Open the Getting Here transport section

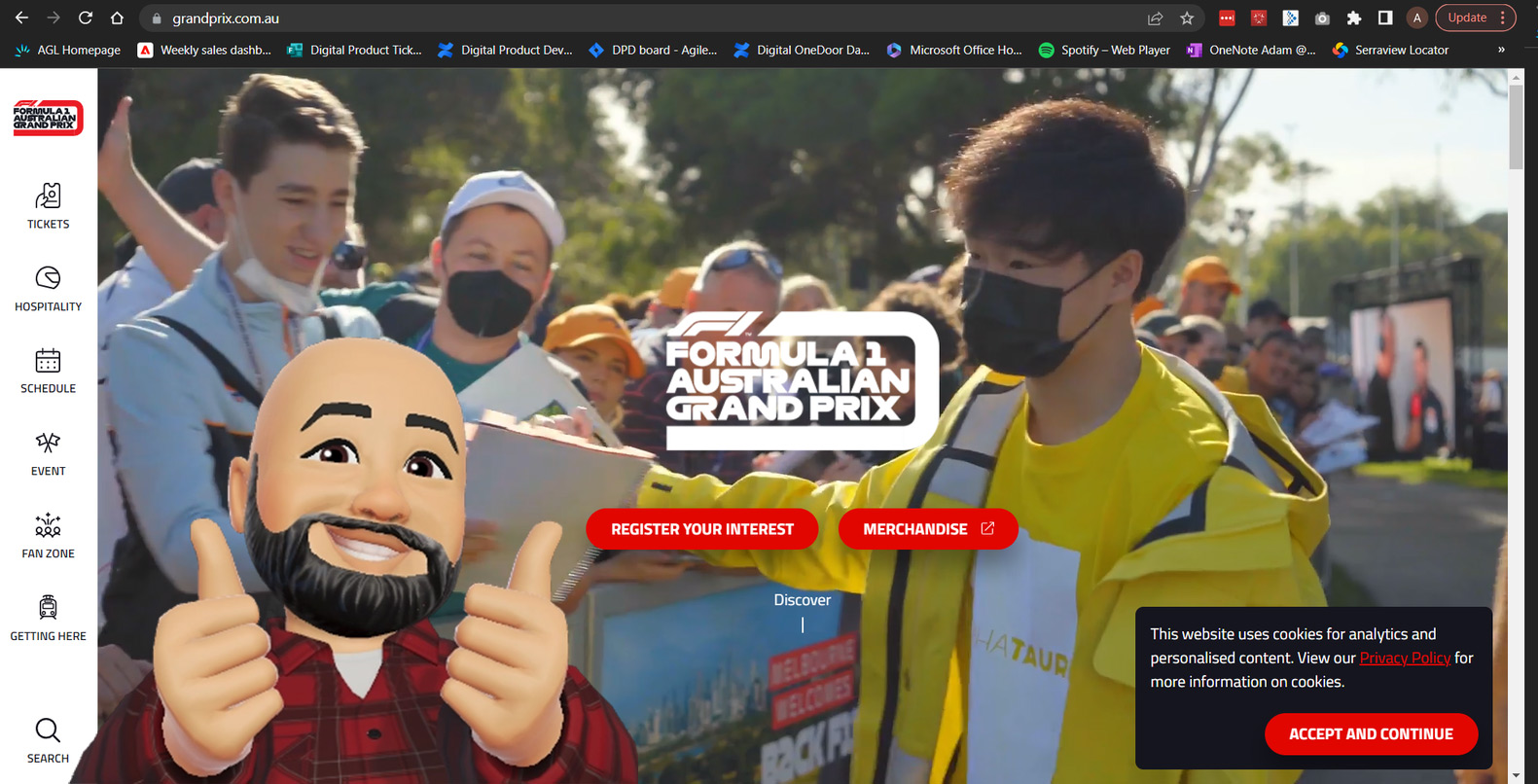coord(48,619)
